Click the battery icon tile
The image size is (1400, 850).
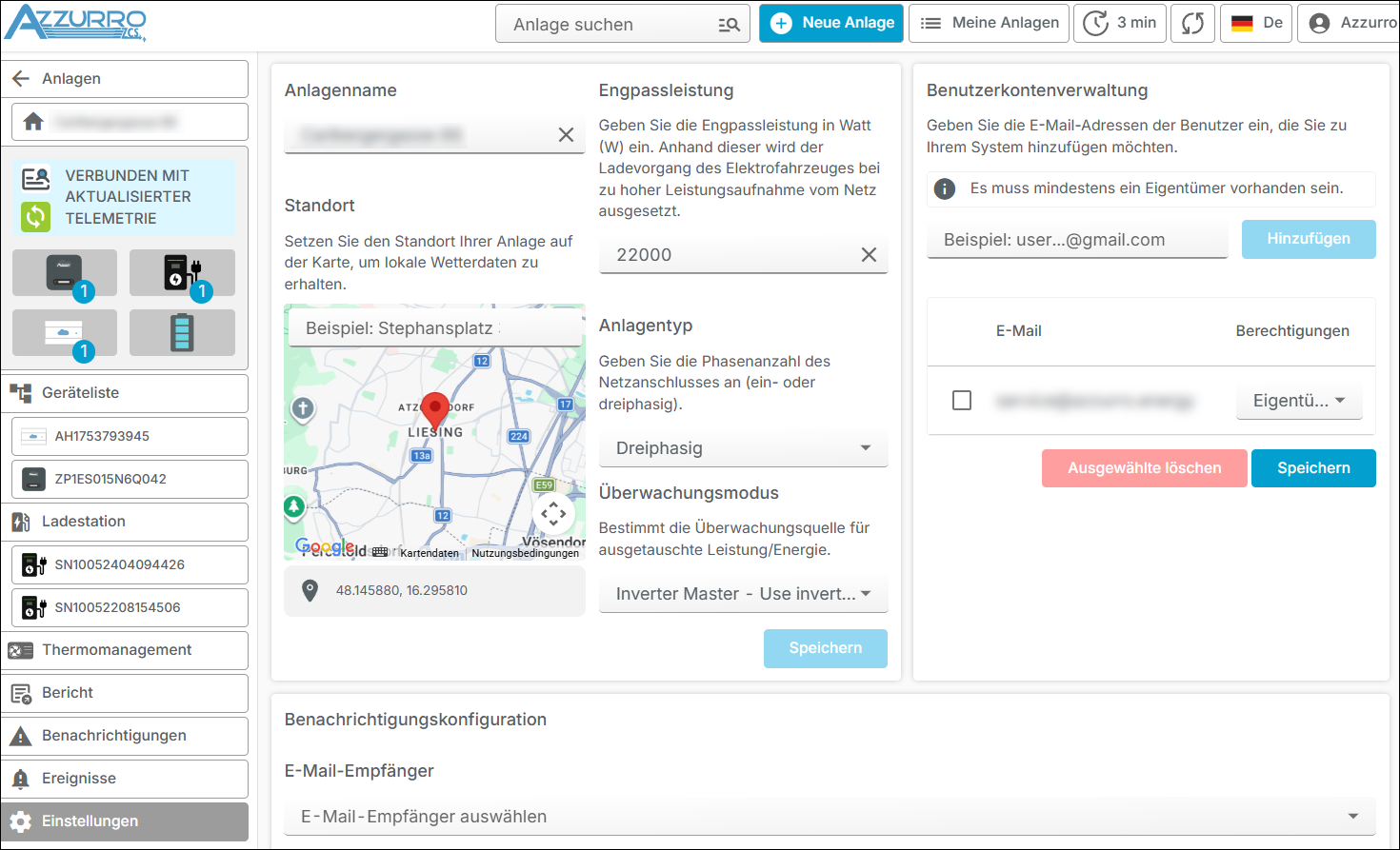point(182,333)
